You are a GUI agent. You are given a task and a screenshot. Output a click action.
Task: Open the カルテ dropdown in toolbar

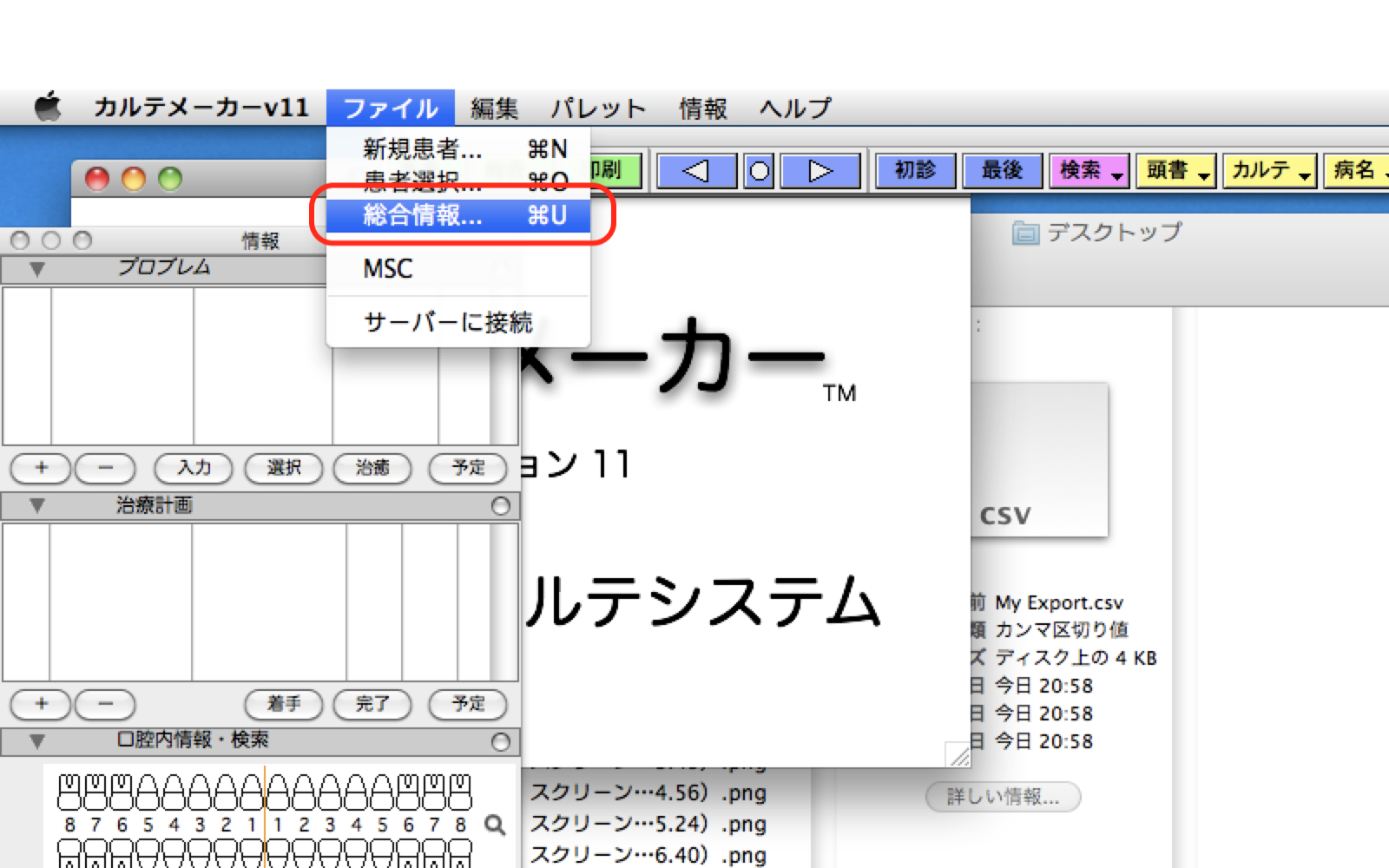tap(1269, 171)
